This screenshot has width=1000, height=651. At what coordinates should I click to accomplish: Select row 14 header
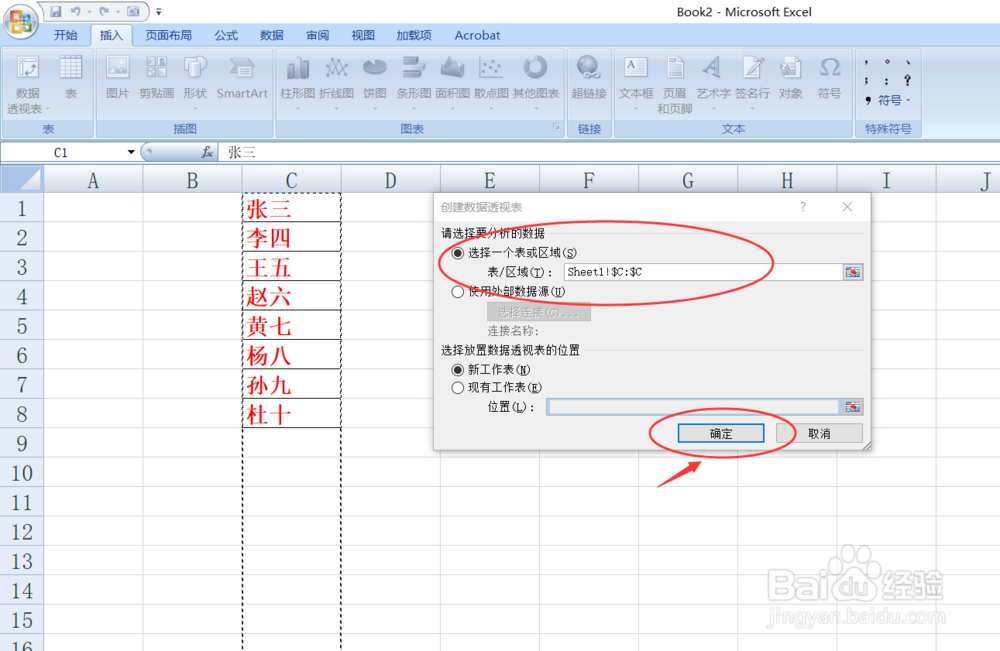pyautogui.click(x=22, y=590)
